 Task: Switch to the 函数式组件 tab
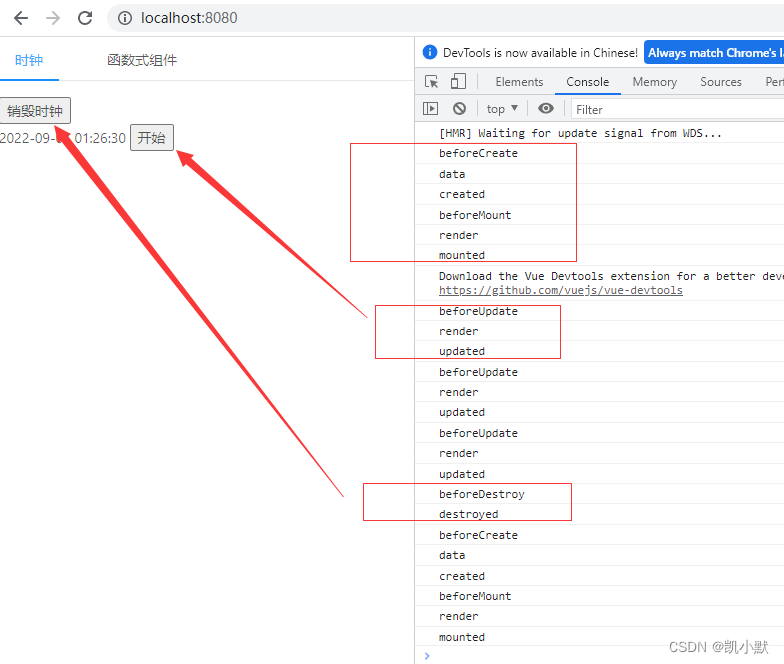coord(142,60)
